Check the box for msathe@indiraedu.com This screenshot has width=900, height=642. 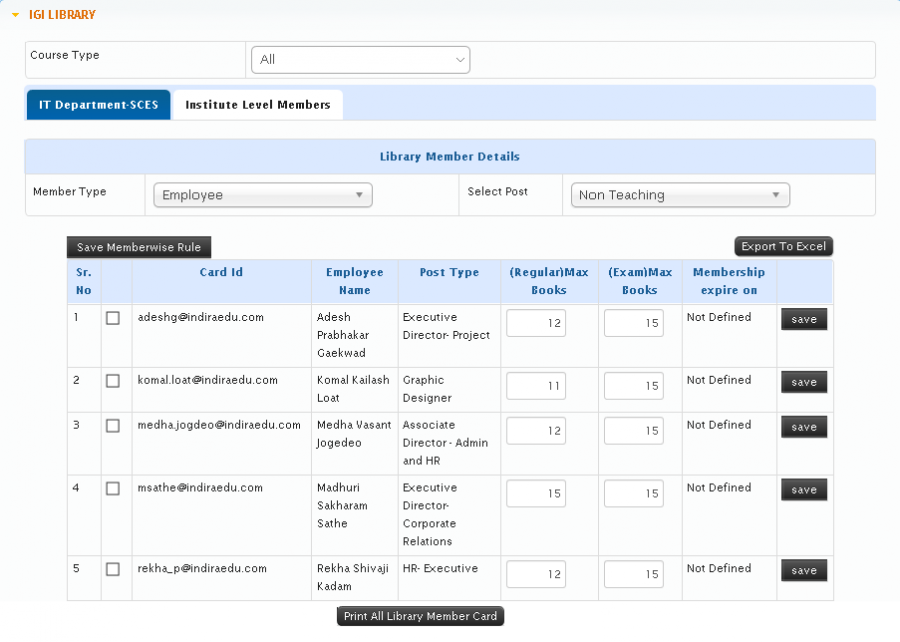tap(113, 488)
